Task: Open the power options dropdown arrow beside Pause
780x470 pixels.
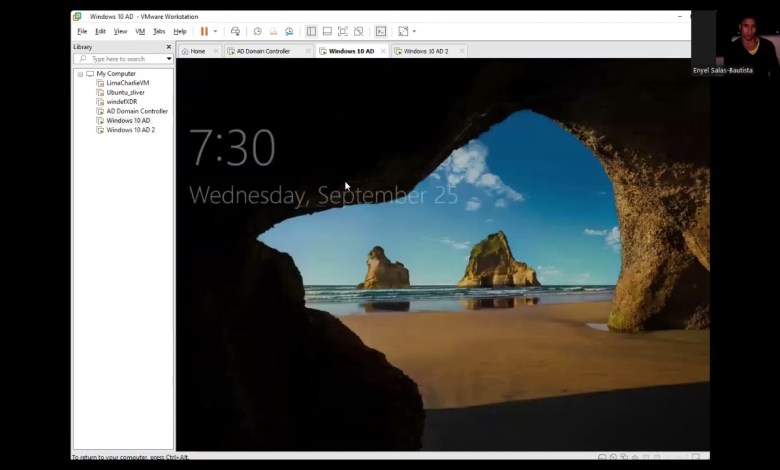Action: click(x=215, y=31)
